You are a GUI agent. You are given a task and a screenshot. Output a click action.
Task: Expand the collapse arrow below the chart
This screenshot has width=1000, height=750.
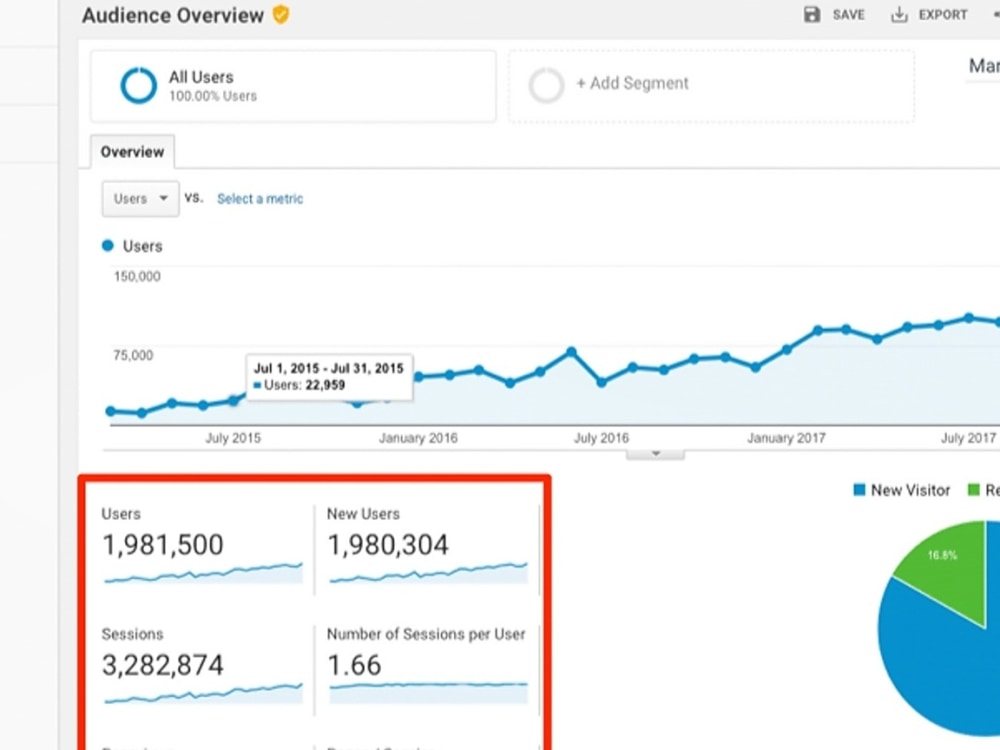(655, 454)
